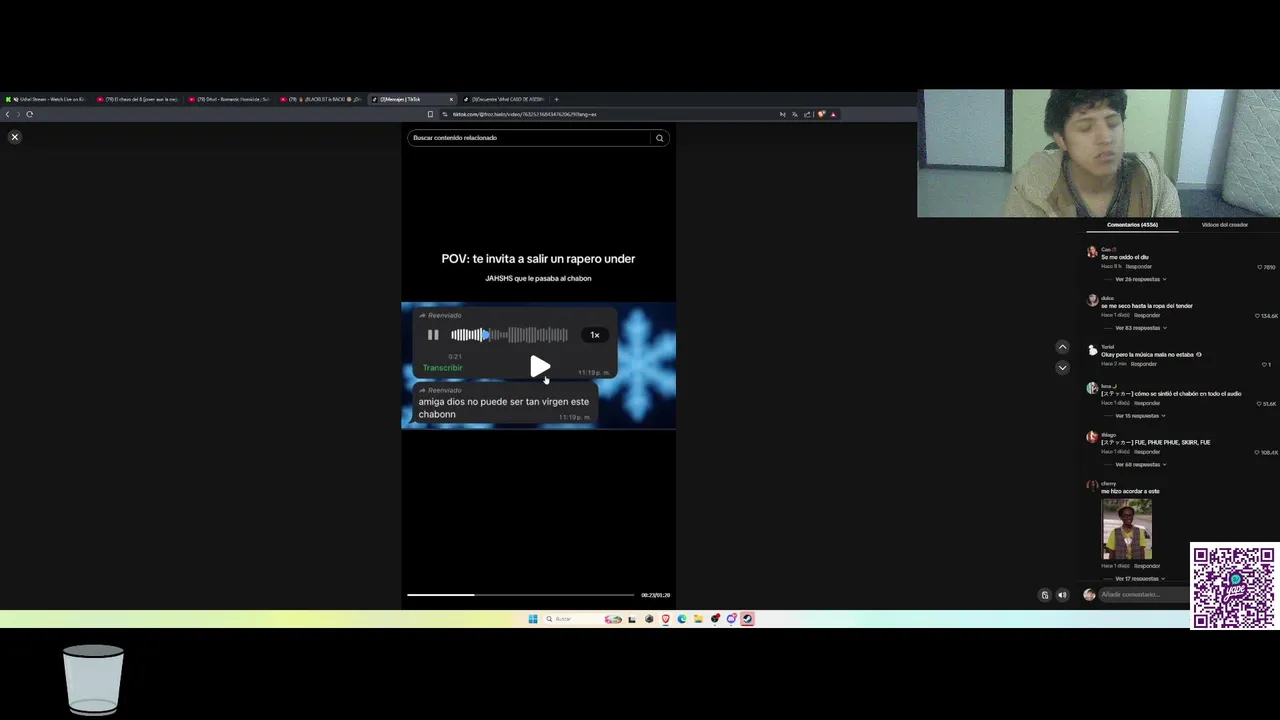
Task: Click the browser address bar URL
Action: point(524,114)
